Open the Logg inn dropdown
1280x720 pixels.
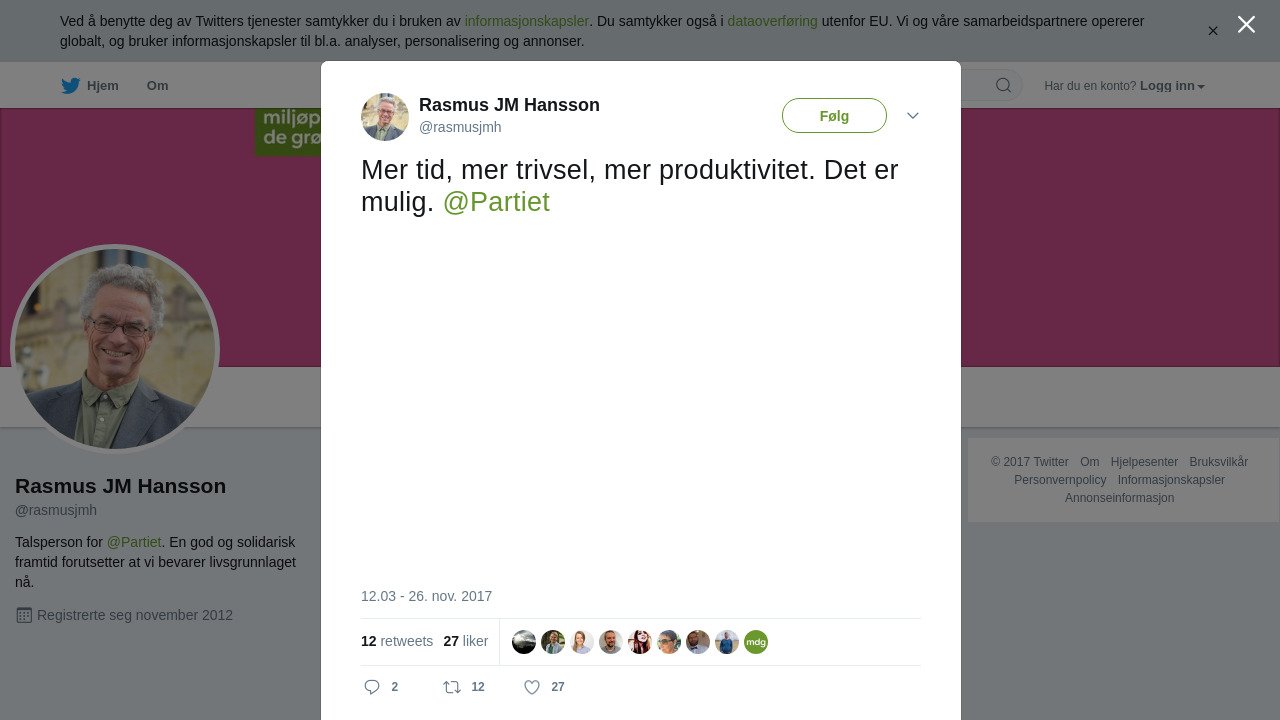coord(1172,86)
